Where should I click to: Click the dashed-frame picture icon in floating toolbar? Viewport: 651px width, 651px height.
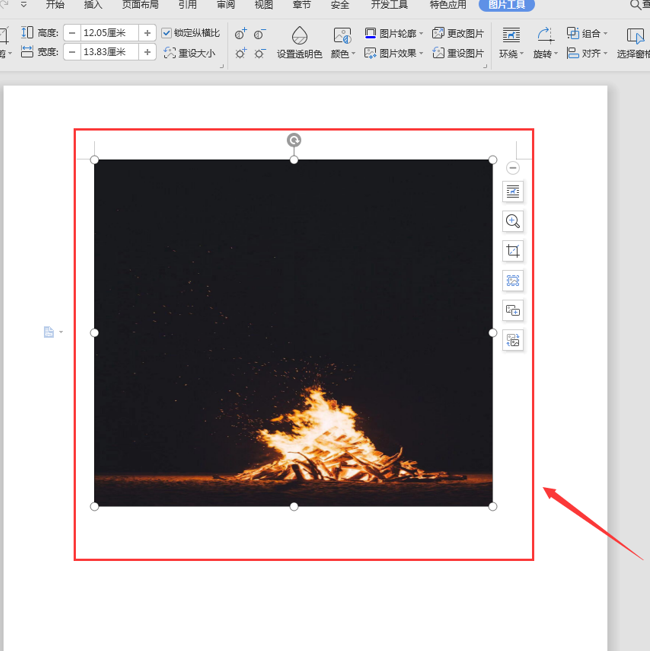point(513,281)
